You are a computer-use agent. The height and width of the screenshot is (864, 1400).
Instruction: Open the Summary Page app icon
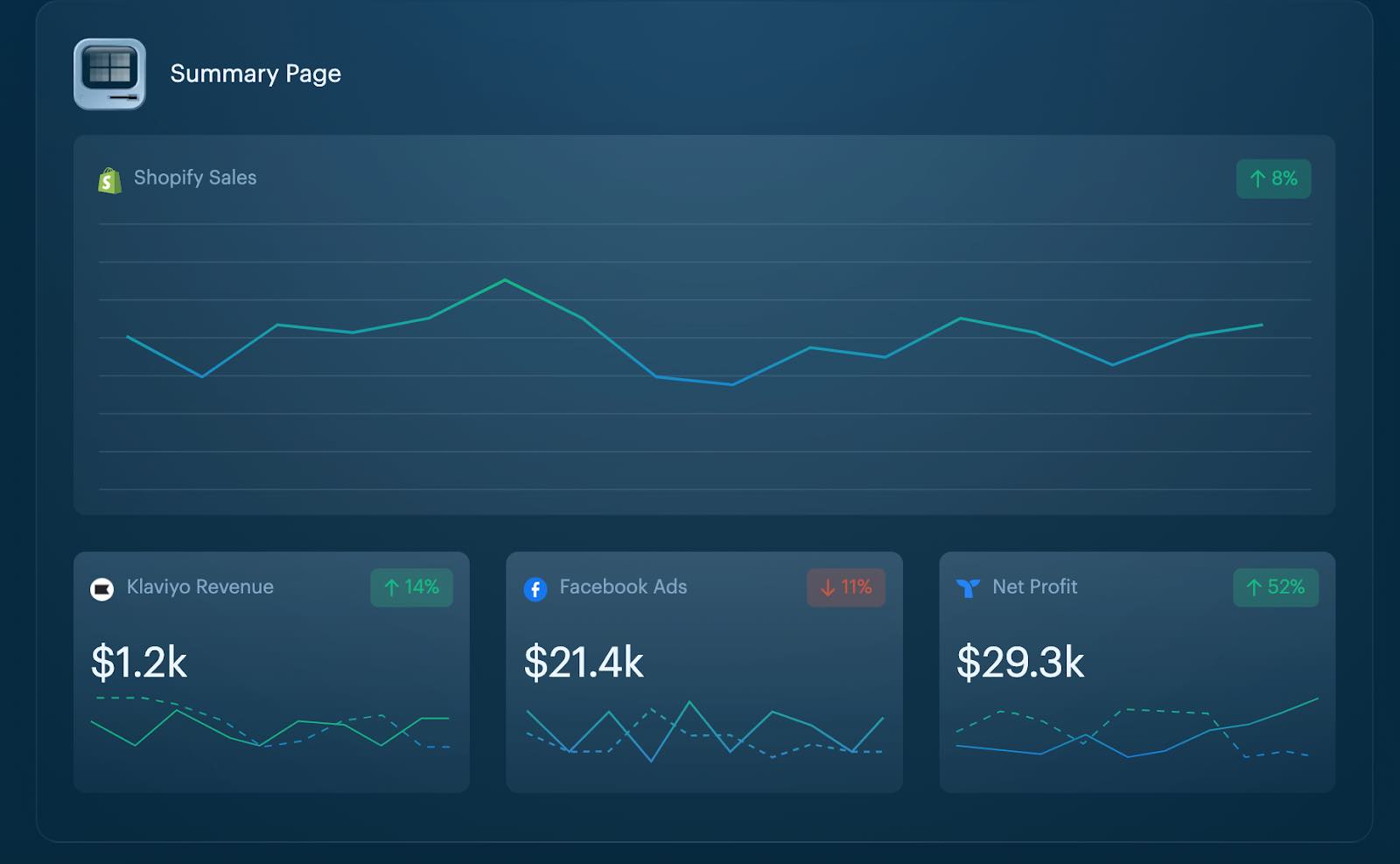pos(111,74)
